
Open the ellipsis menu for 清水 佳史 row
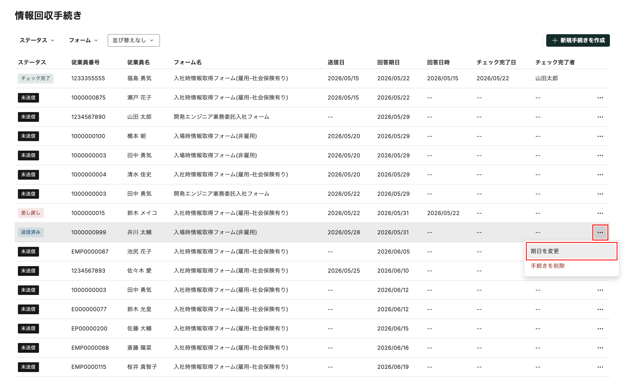pos(600,175)
